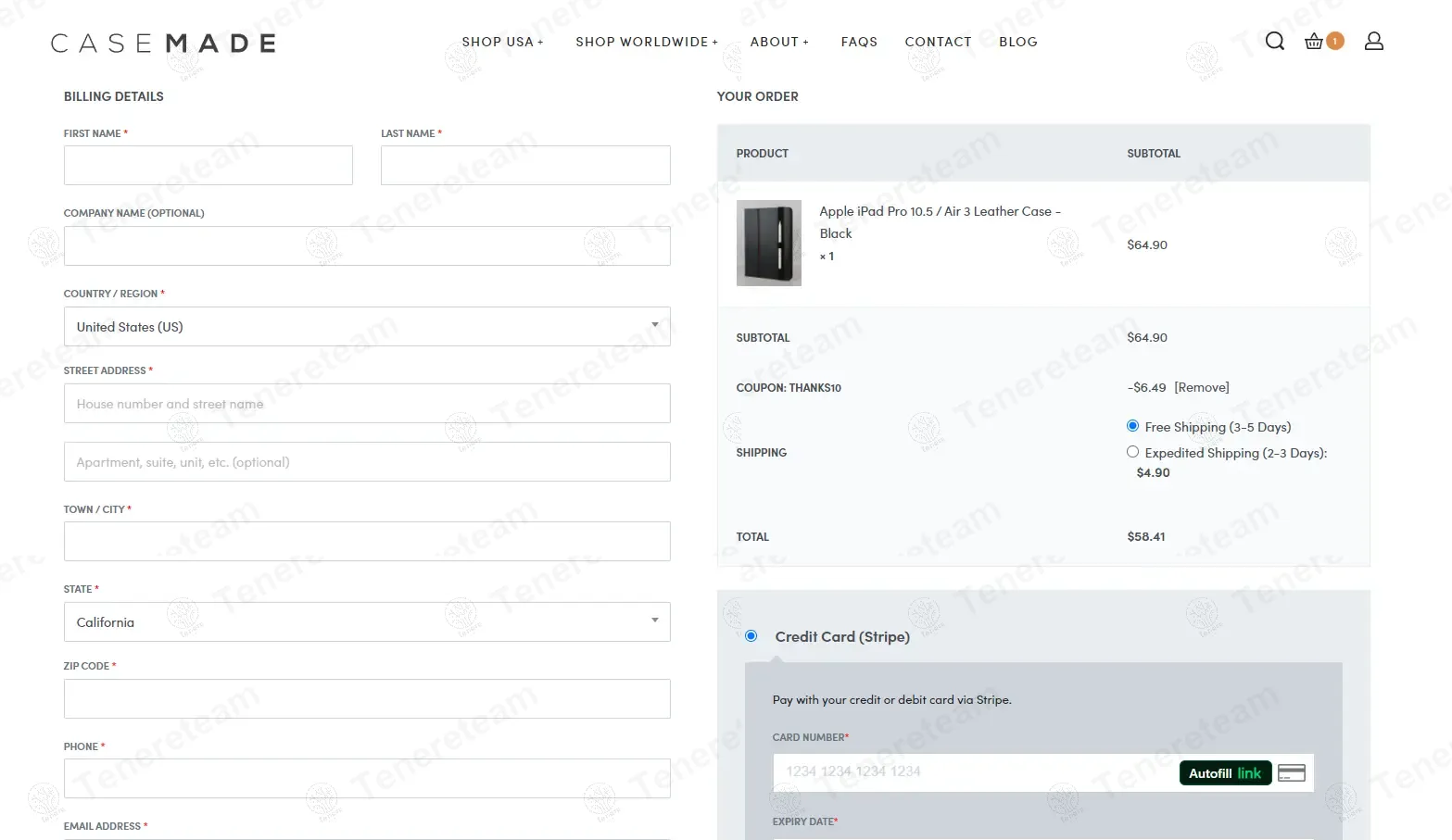Click the credit card icon in card field
This screenshot has width=1452, height=840.
(x=1291, y=772)
